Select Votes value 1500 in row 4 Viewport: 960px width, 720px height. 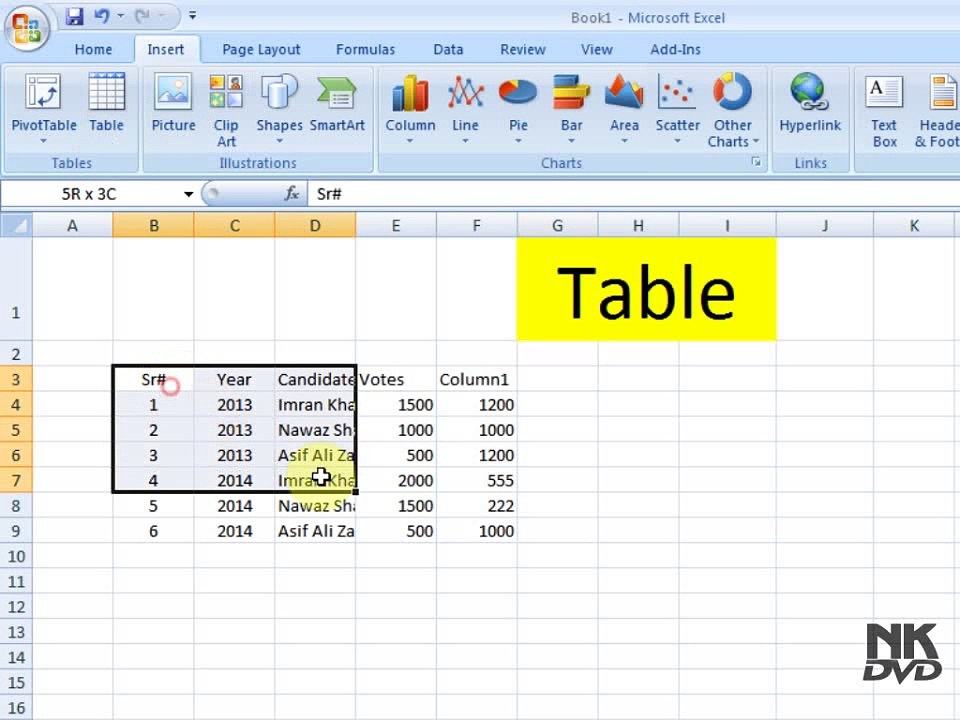(x=396, y=405)
